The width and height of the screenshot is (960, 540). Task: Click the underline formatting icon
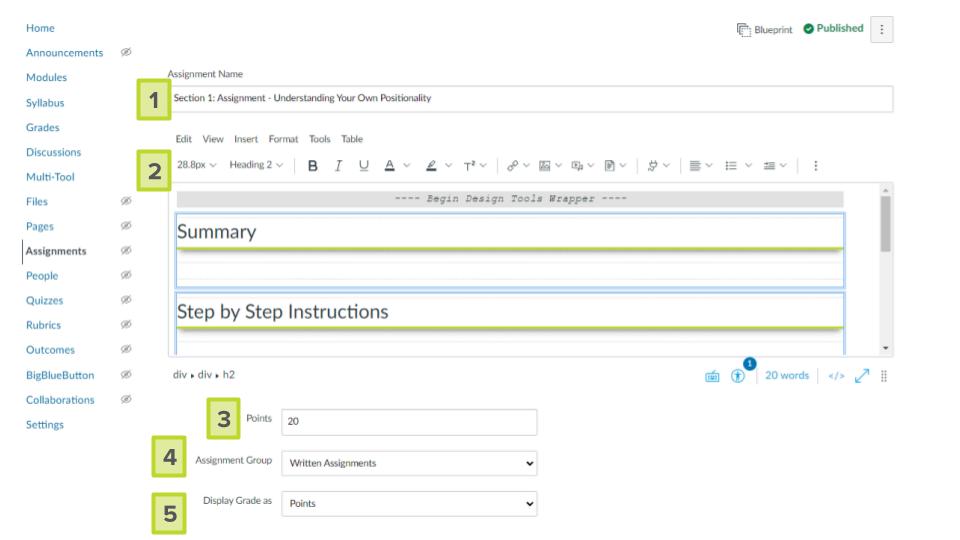click(x=364, y=166)
